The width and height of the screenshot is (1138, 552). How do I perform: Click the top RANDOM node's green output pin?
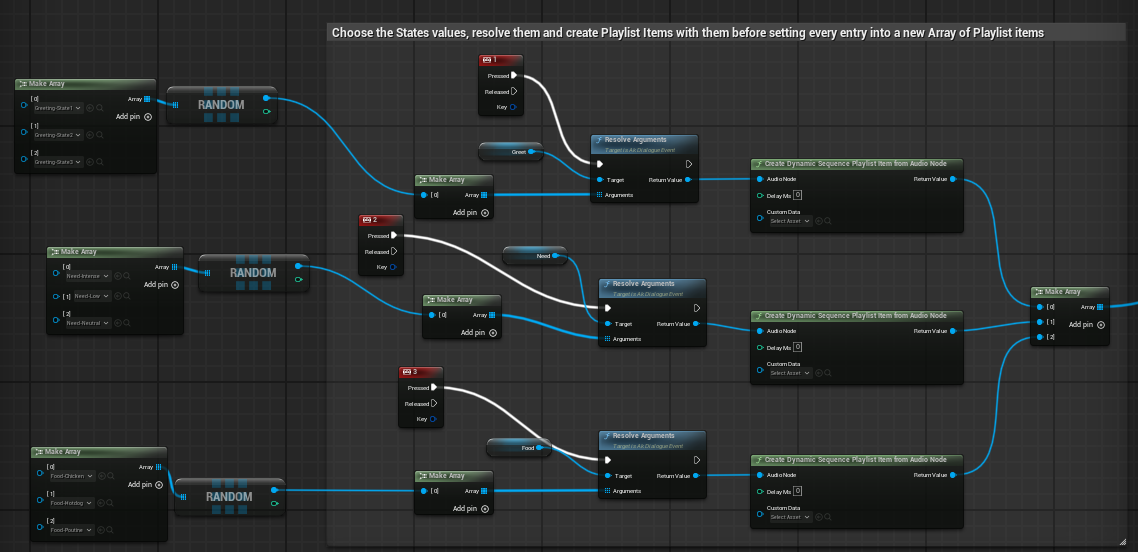265,112
